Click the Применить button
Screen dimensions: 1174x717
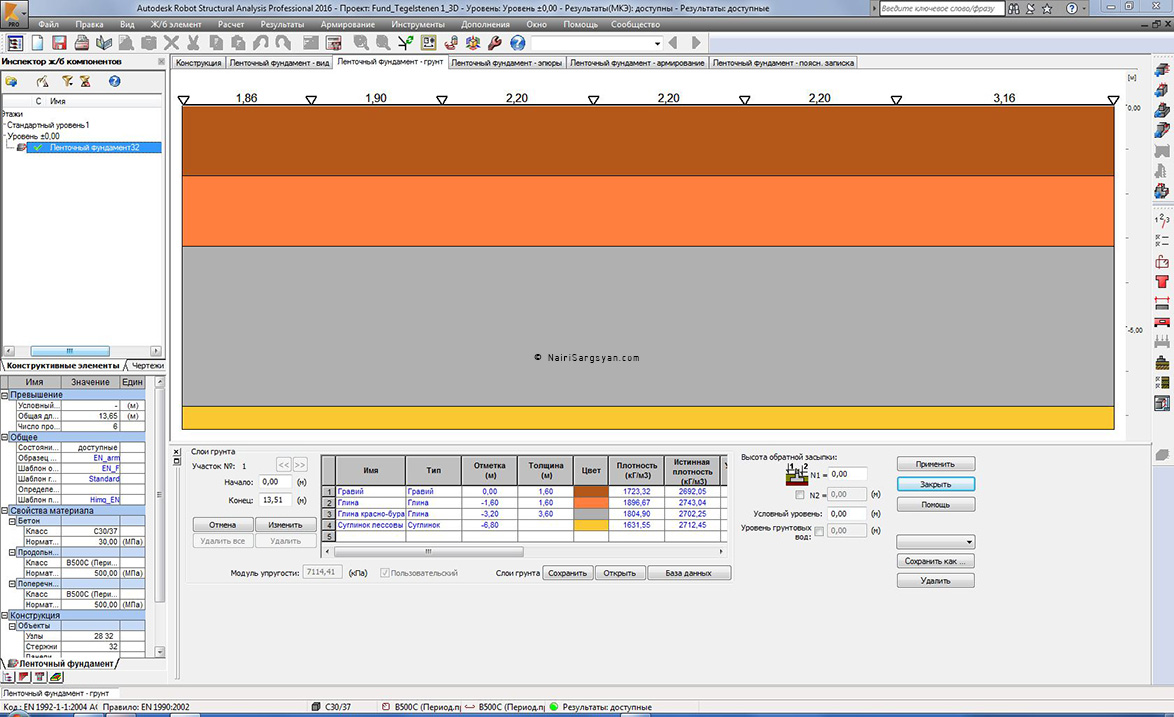click(x=936, y=464)
